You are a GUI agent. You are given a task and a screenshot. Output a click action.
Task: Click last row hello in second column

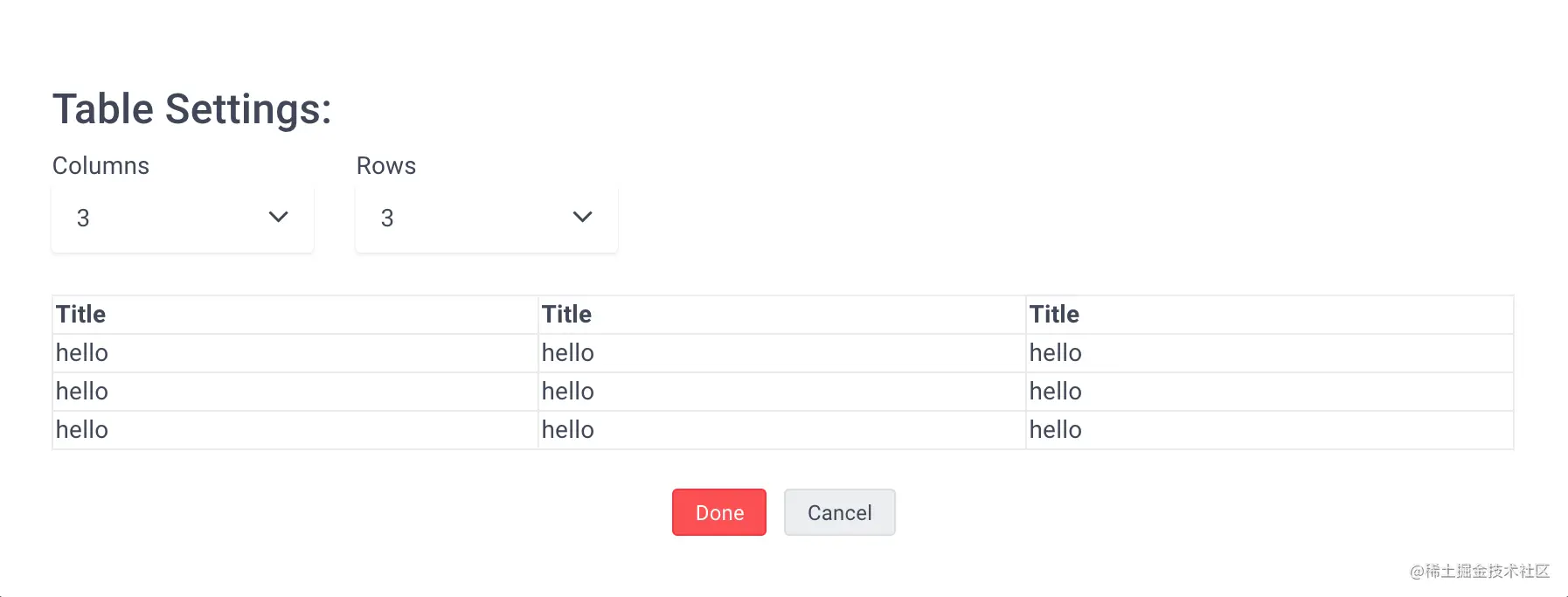tap(568, 430)
